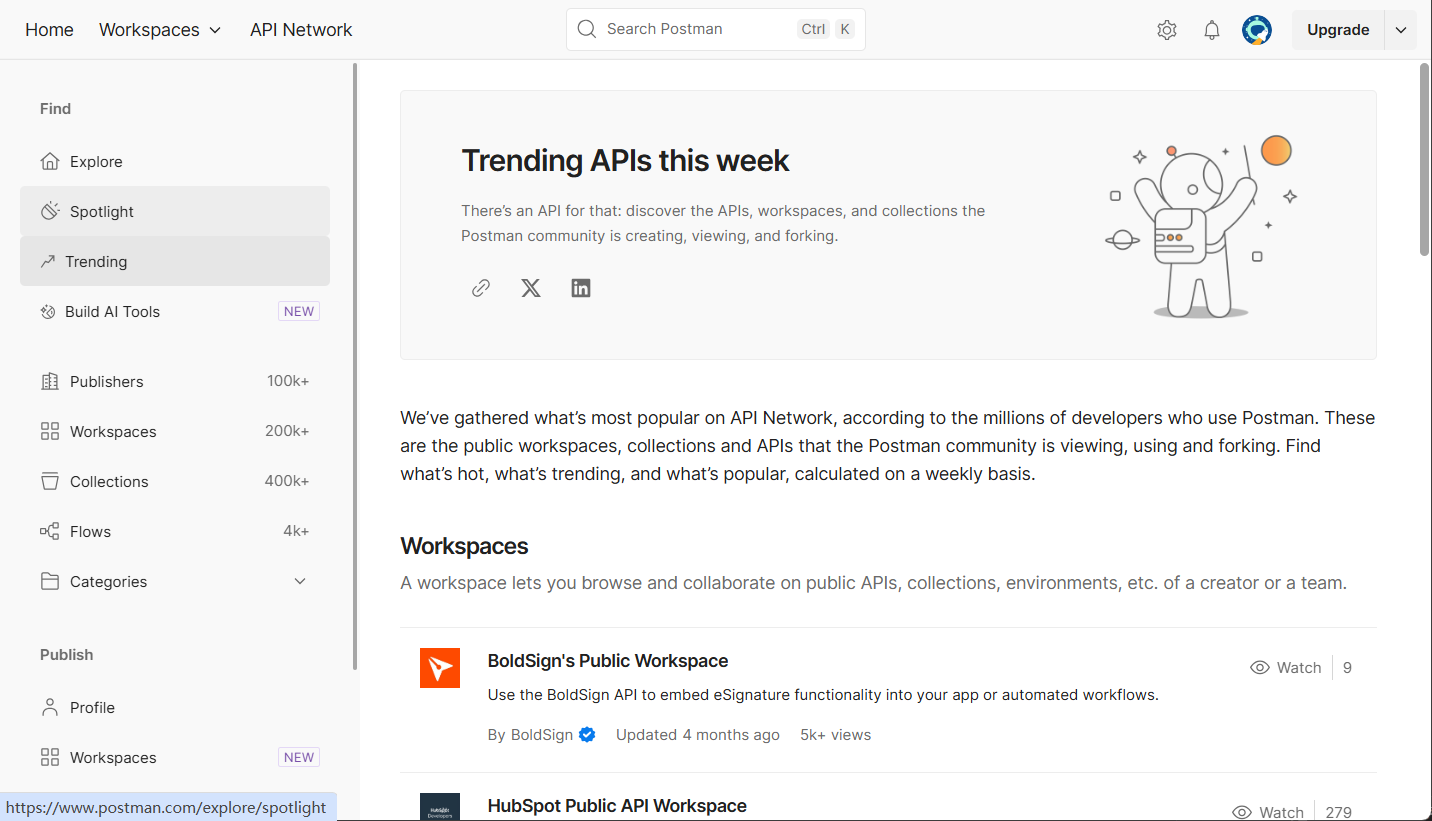Click 'Updated 4 months ago' text

[x=698, y=735]
